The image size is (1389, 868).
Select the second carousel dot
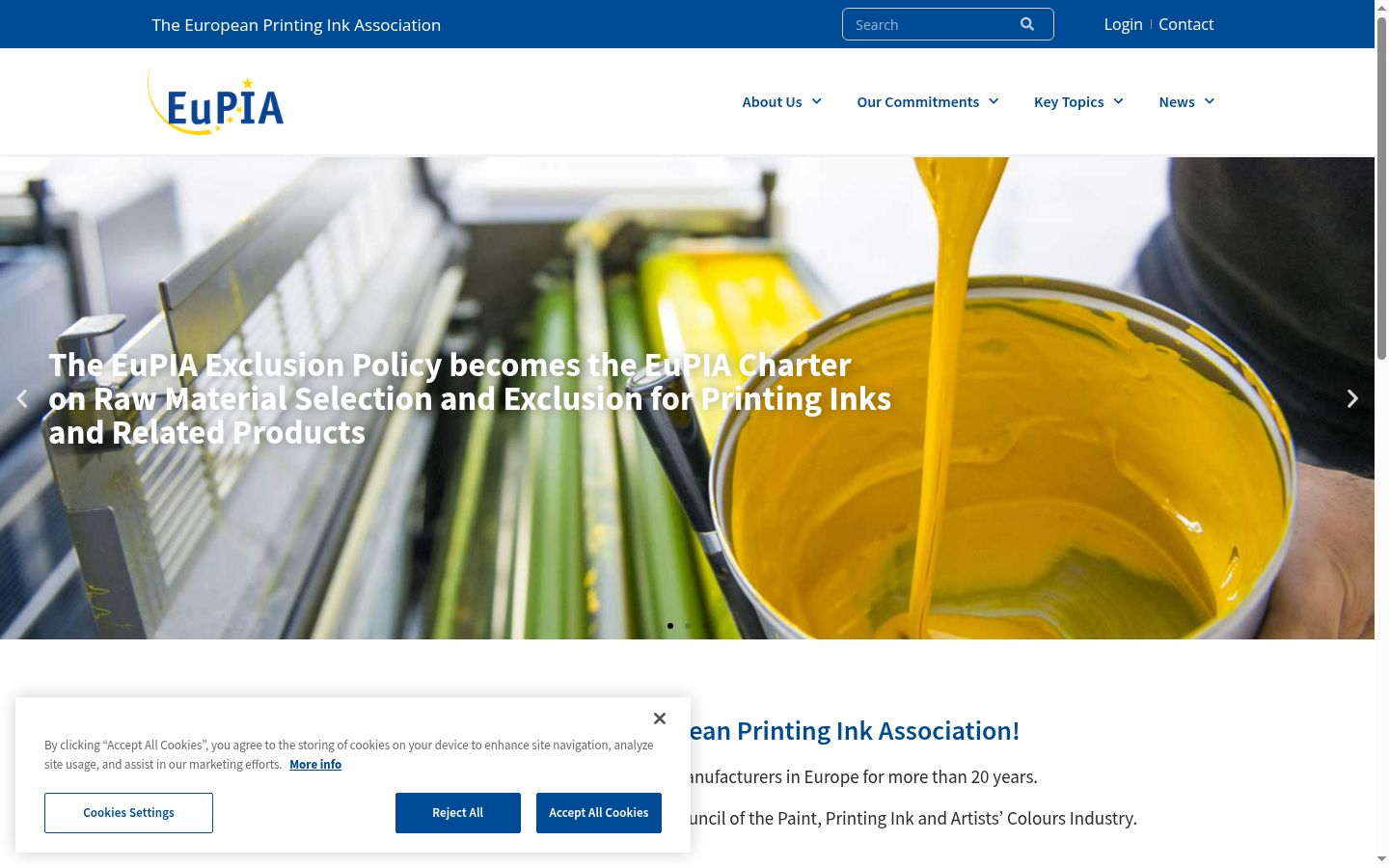688,626
